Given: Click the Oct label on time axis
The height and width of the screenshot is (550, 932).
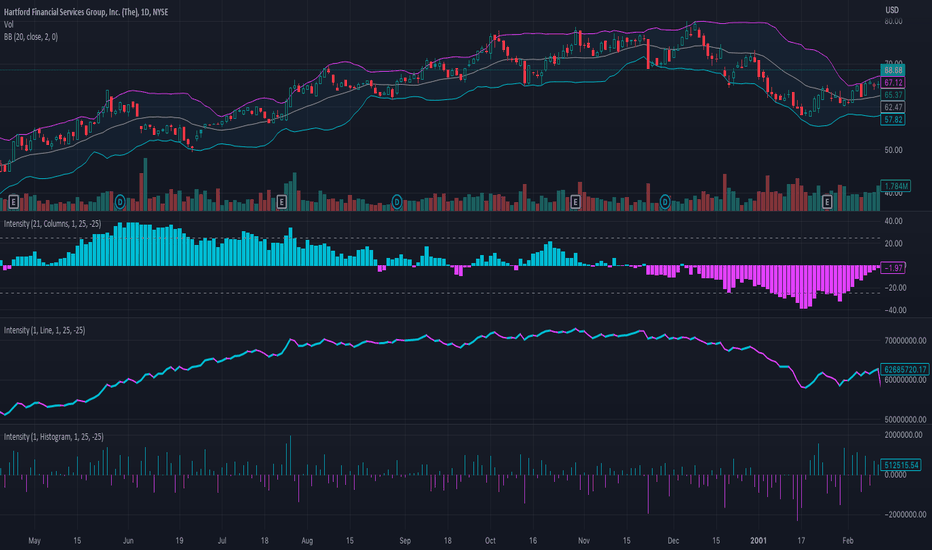Looking at the screenshot, I should tap(490, 540).
